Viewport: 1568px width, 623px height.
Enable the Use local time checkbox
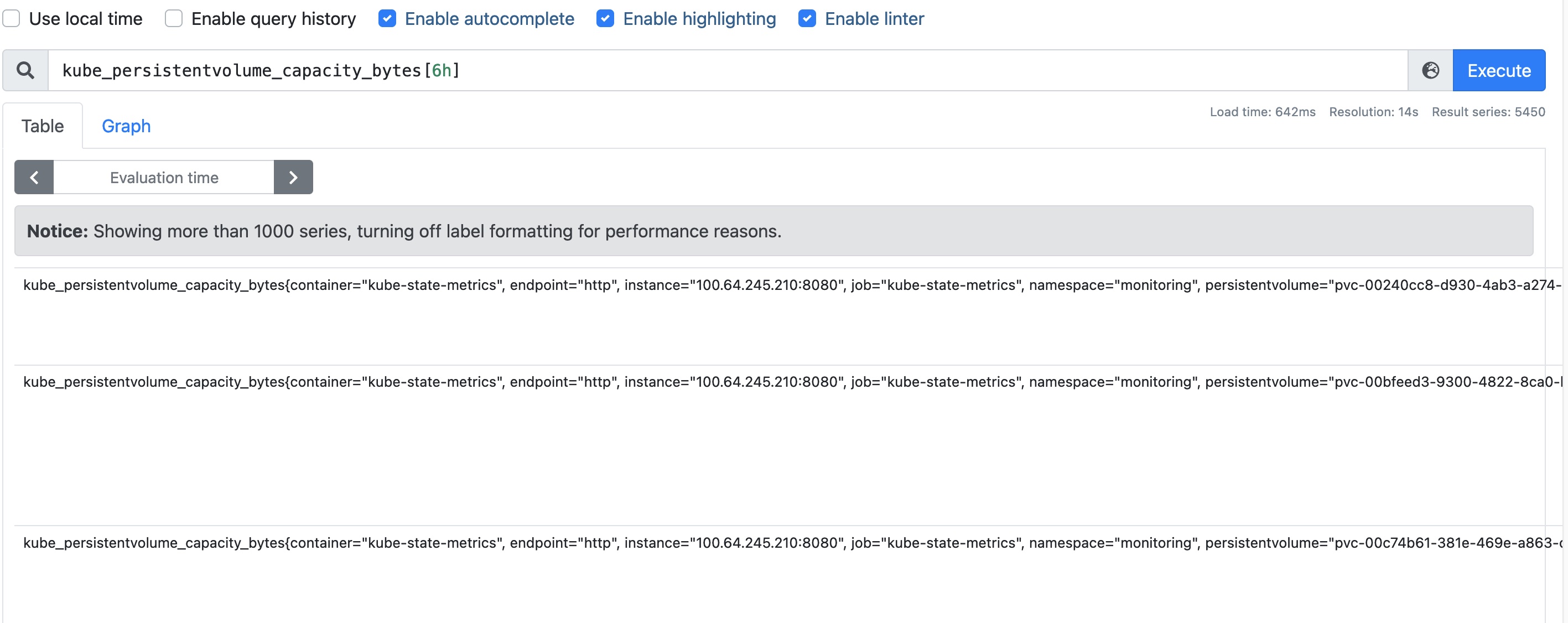pyautogui.click(x=11, y=18)
